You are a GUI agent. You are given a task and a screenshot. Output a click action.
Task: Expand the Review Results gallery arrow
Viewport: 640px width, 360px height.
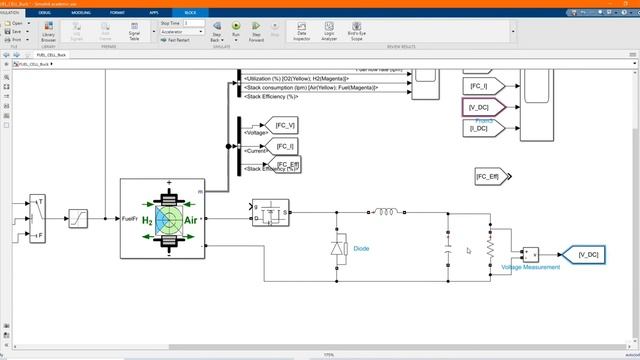(x=513, y=31)
